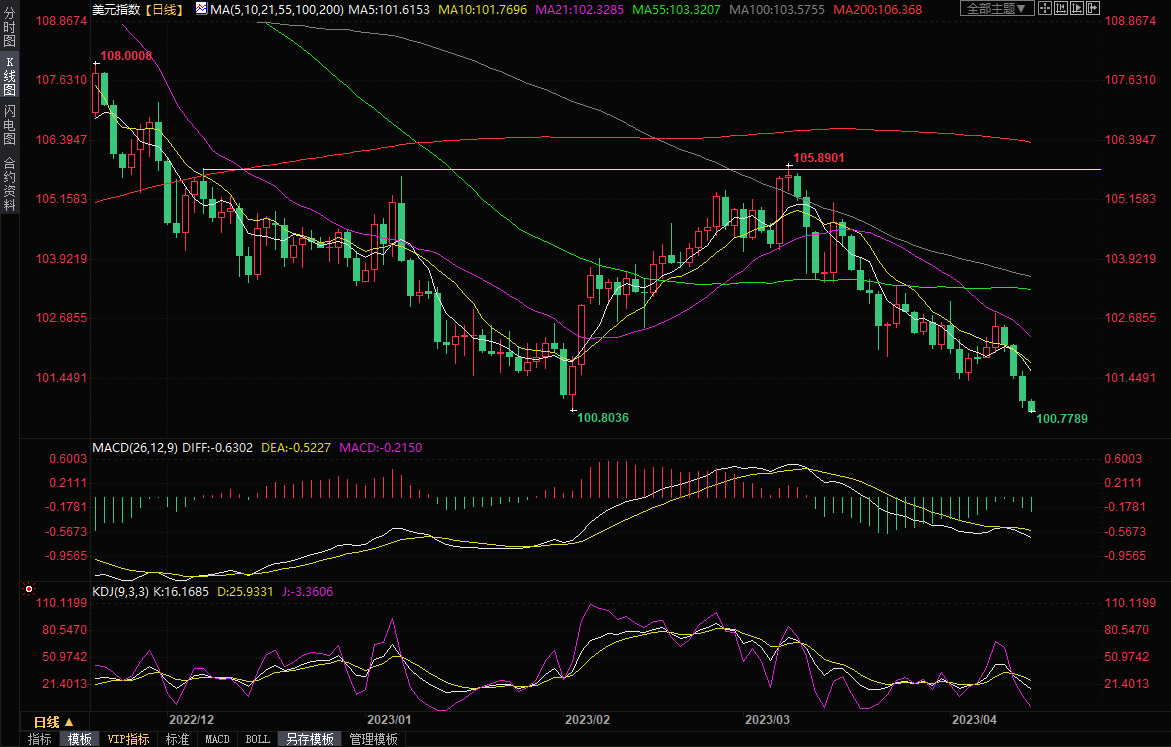Click the MA indicator chart icon
Image resolution: width=1171 pixels, height=747 pixels.
(x=201, y=9)
